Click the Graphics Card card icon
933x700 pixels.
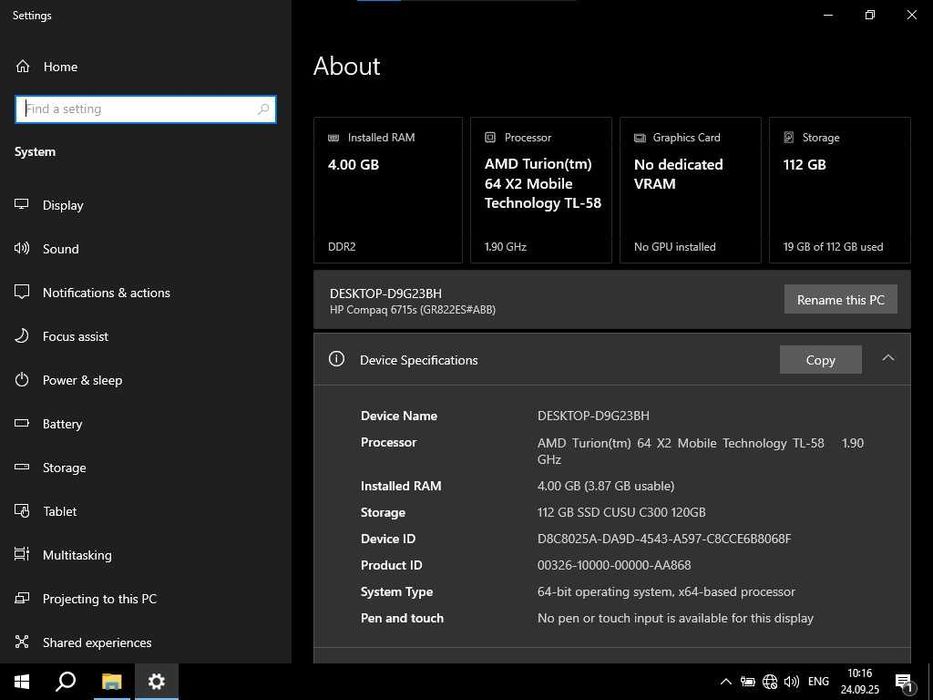(x=640, y=138)
